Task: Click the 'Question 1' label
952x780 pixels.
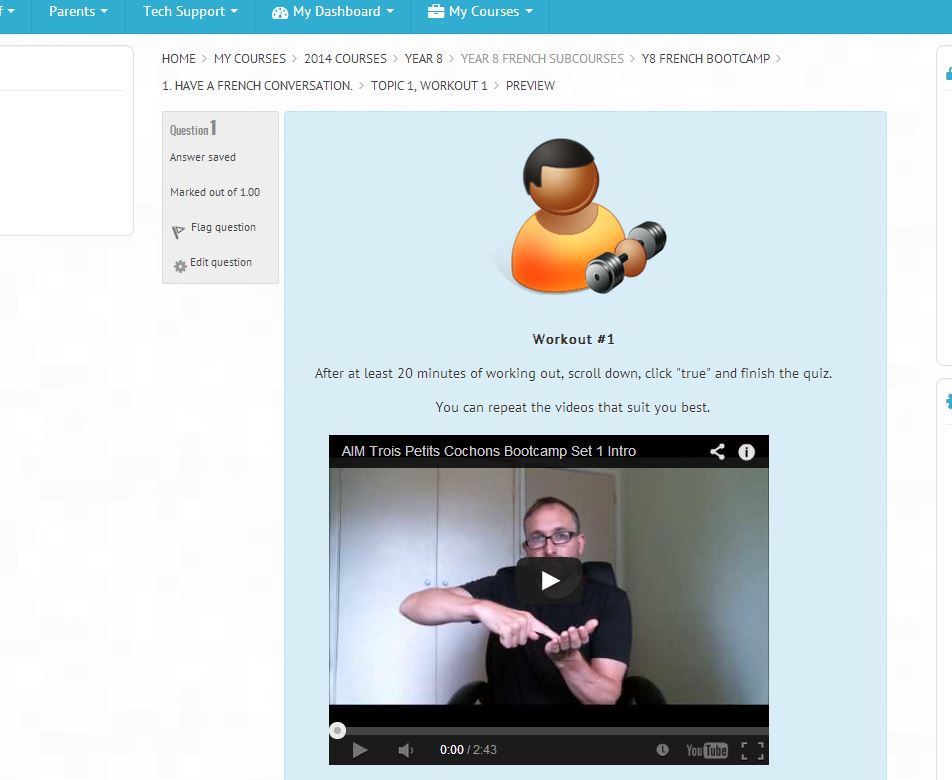Action: click(193, 129)
